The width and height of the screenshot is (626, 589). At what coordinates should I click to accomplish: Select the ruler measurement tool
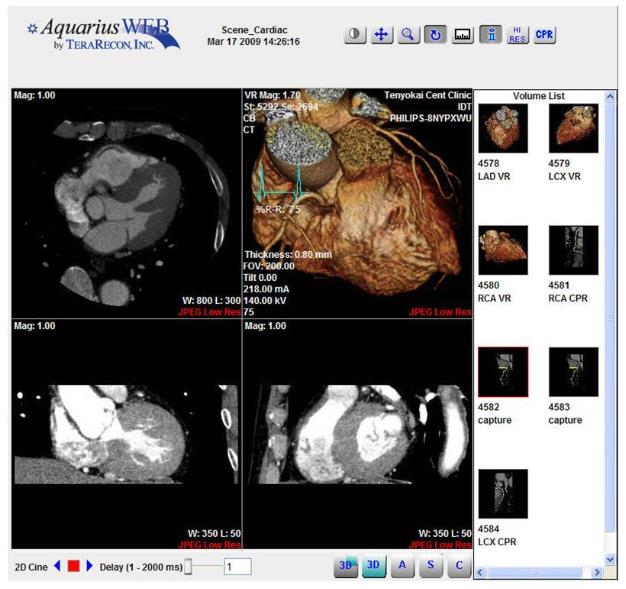point(462,34)
